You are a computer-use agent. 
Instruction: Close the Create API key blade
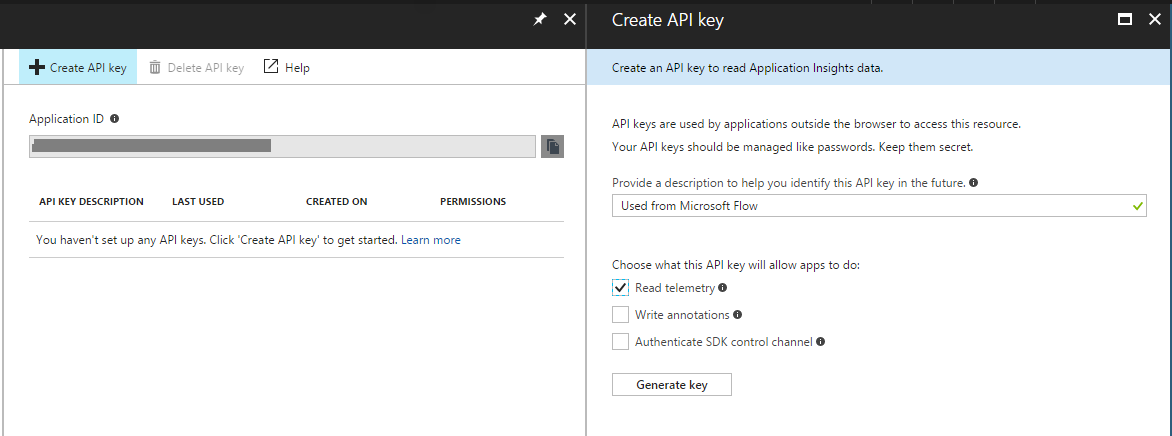1154,19
